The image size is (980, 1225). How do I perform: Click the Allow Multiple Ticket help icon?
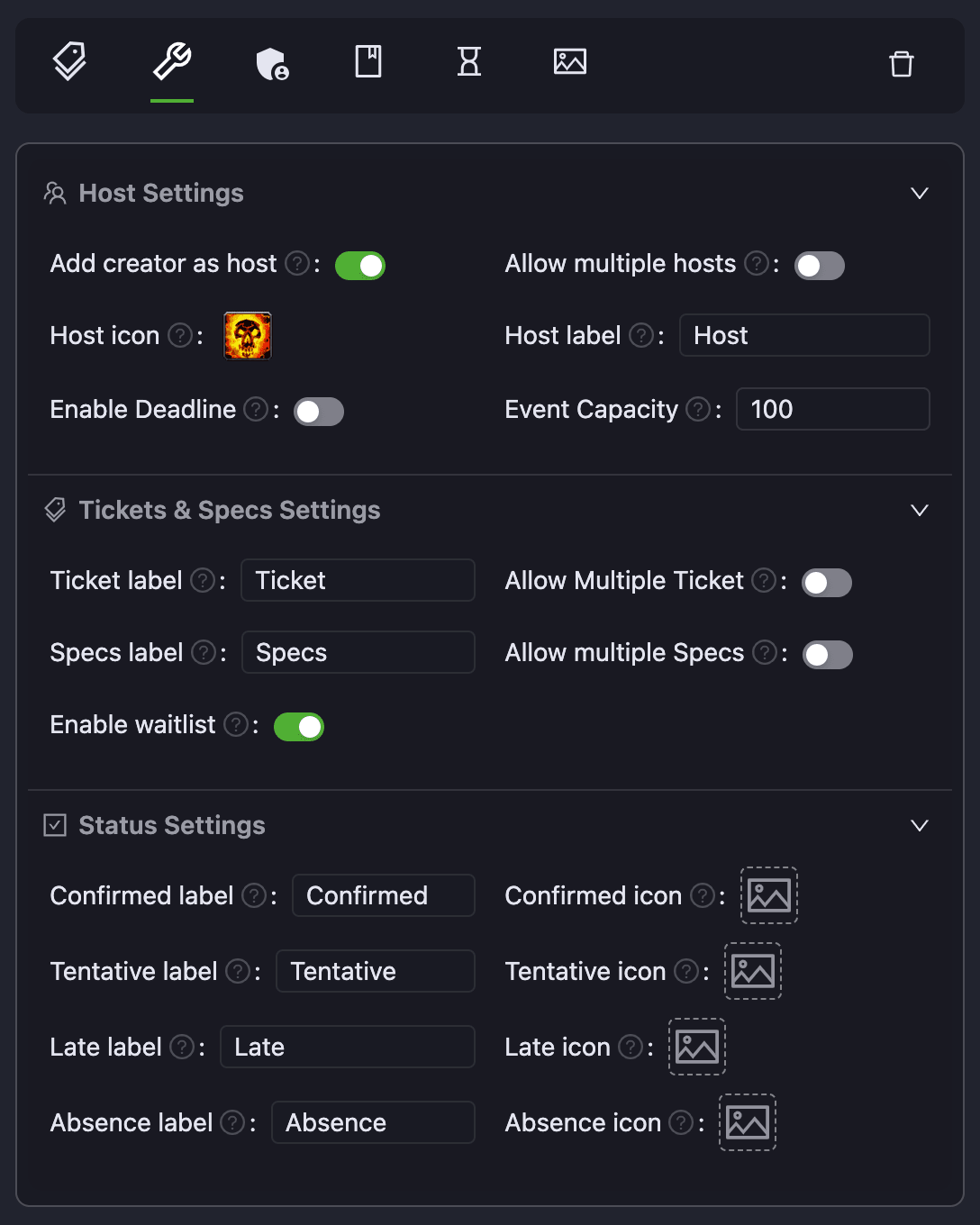[763, 581]
